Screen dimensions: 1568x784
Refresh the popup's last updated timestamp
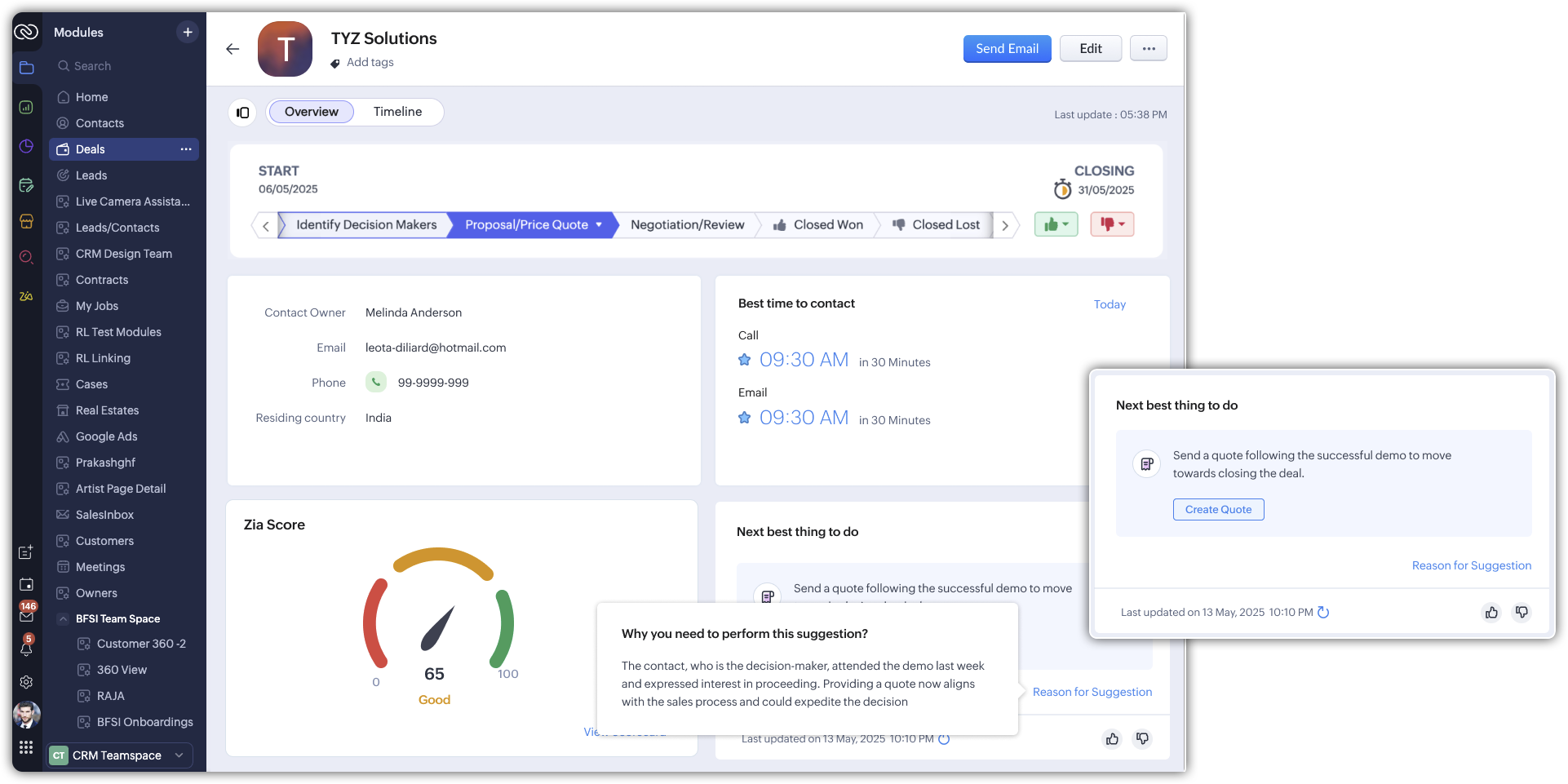(1323, 612)
